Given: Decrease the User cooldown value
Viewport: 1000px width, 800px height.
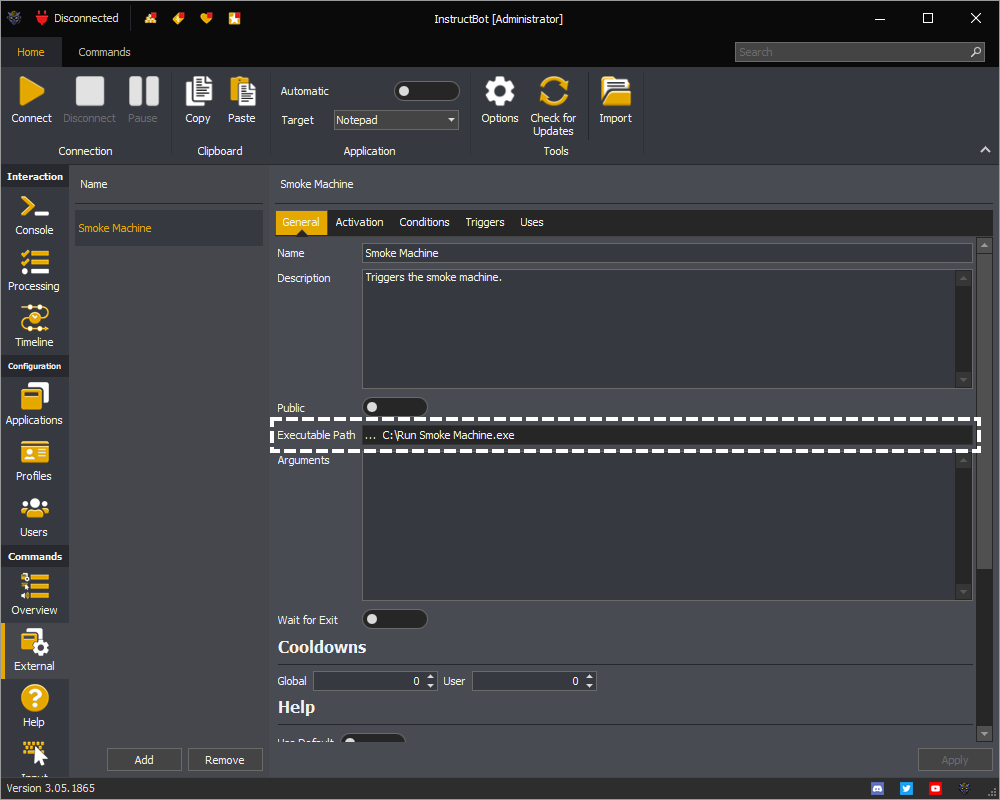Looking at the screenshot, I should click(590, 686).
